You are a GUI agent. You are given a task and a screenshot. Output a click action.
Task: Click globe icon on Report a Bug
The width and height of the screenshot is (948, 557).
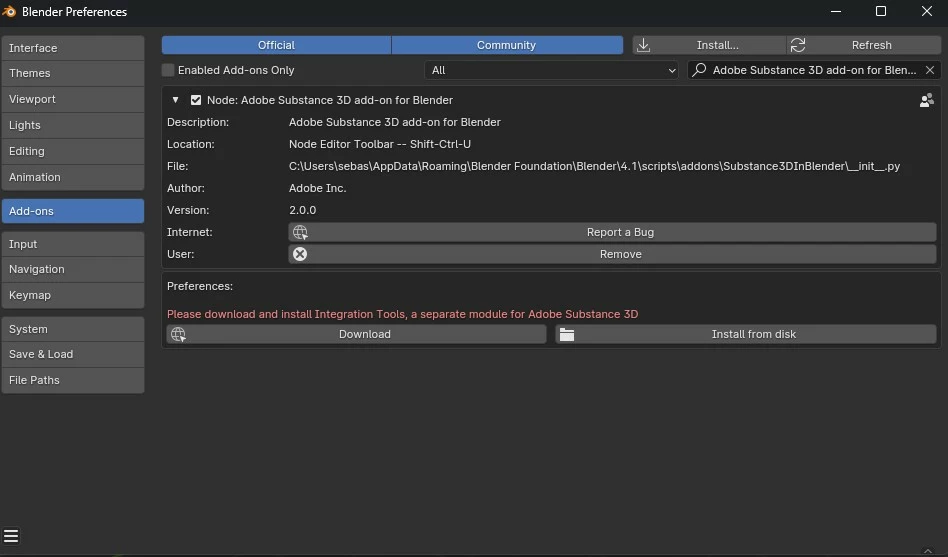(x=300, y=232)
